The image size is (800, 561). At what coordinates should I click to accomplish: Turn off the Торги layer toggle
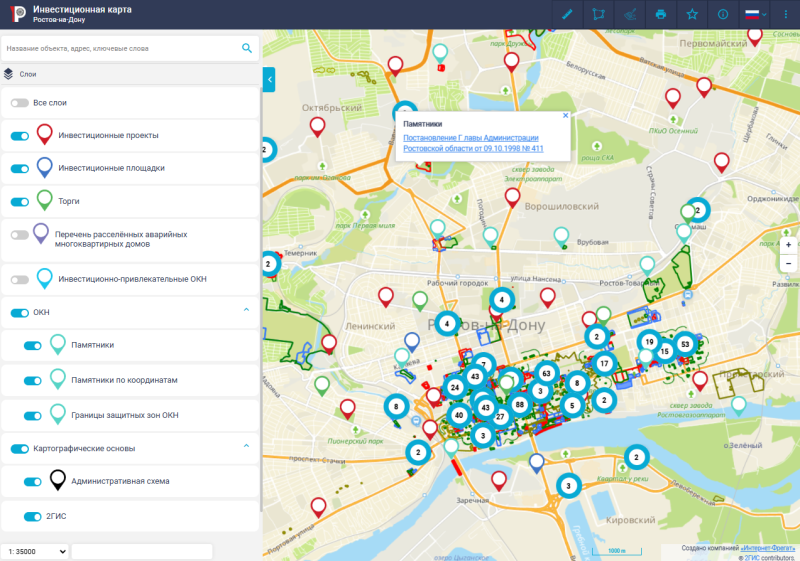pos(19,201)
